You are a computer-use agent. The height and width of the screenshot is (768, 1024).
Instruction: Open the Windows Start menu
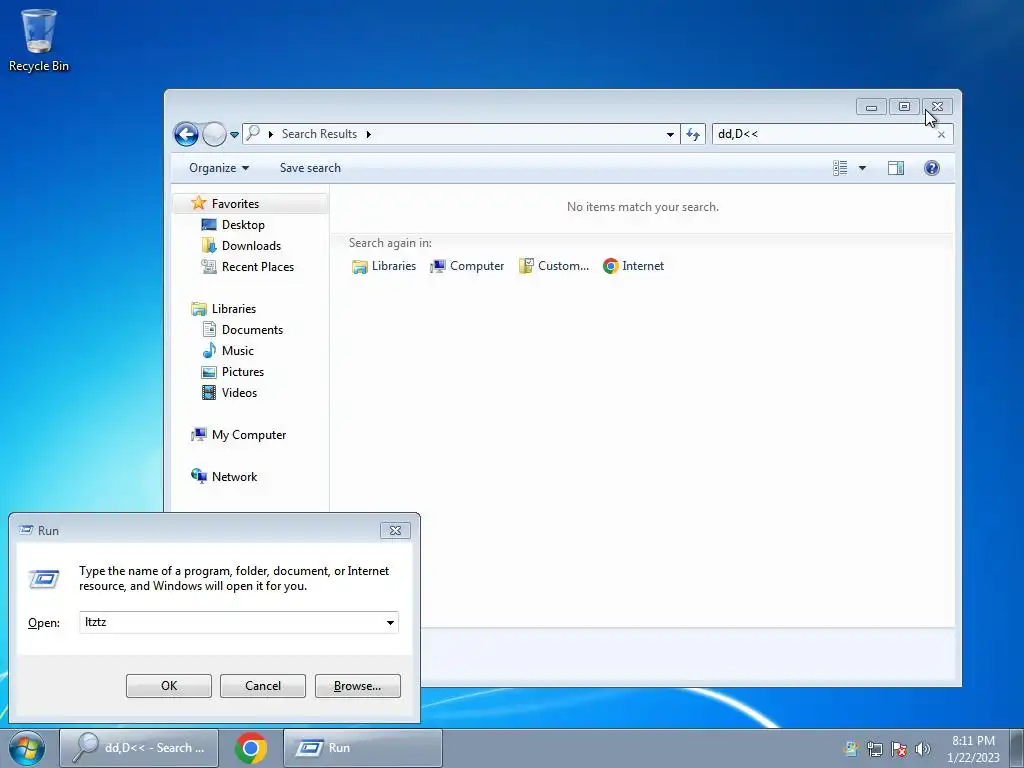pos(27,748)
